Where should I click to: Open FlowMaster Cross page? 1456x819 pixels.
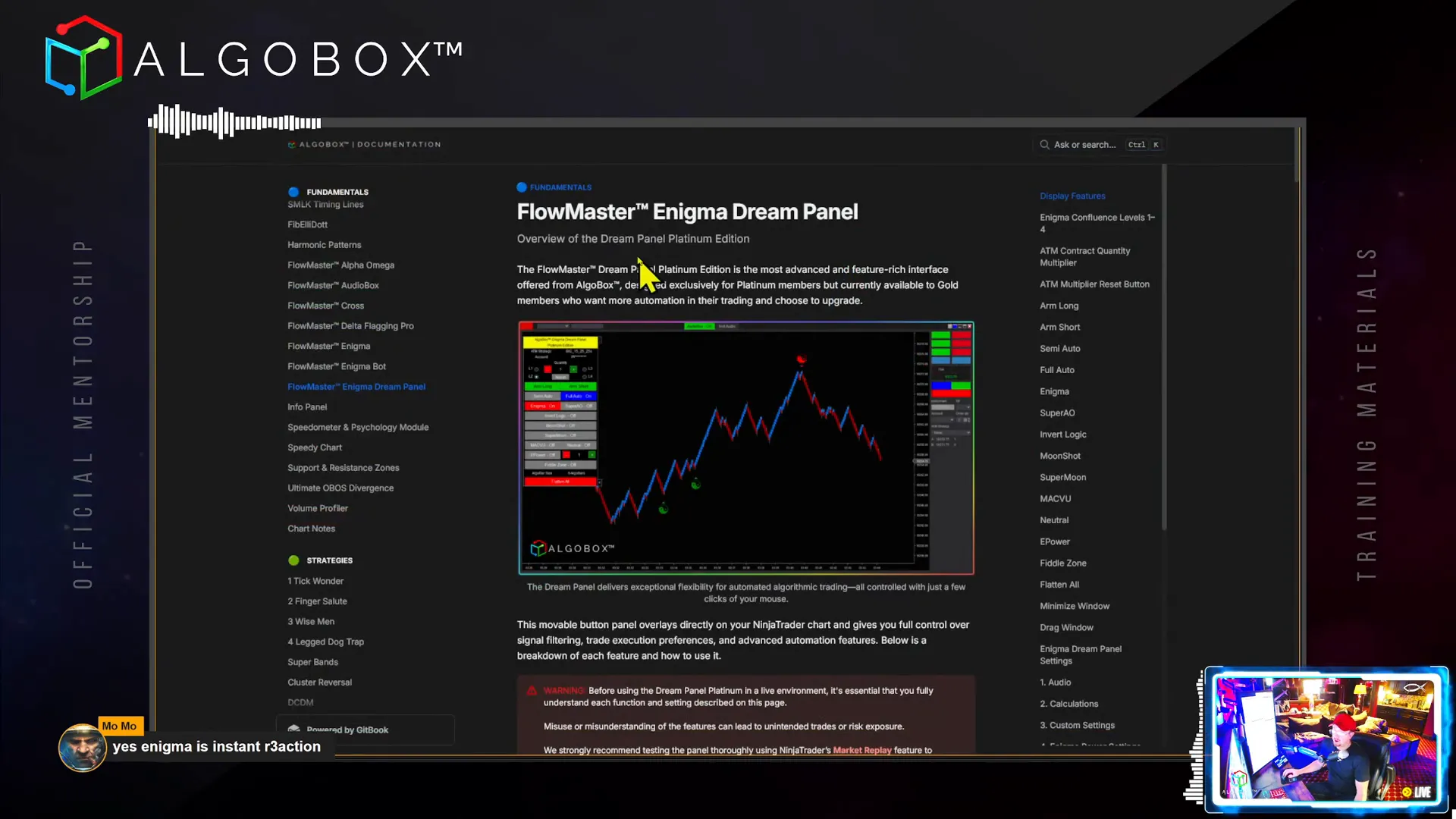tap(325, 306)
